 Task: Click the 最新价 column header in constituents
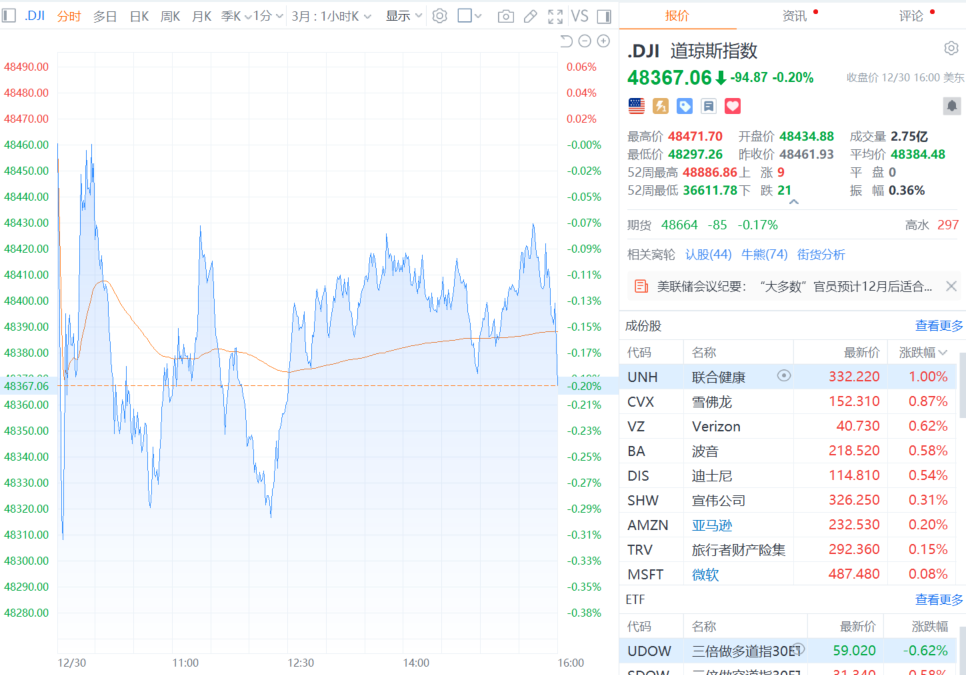861,352
